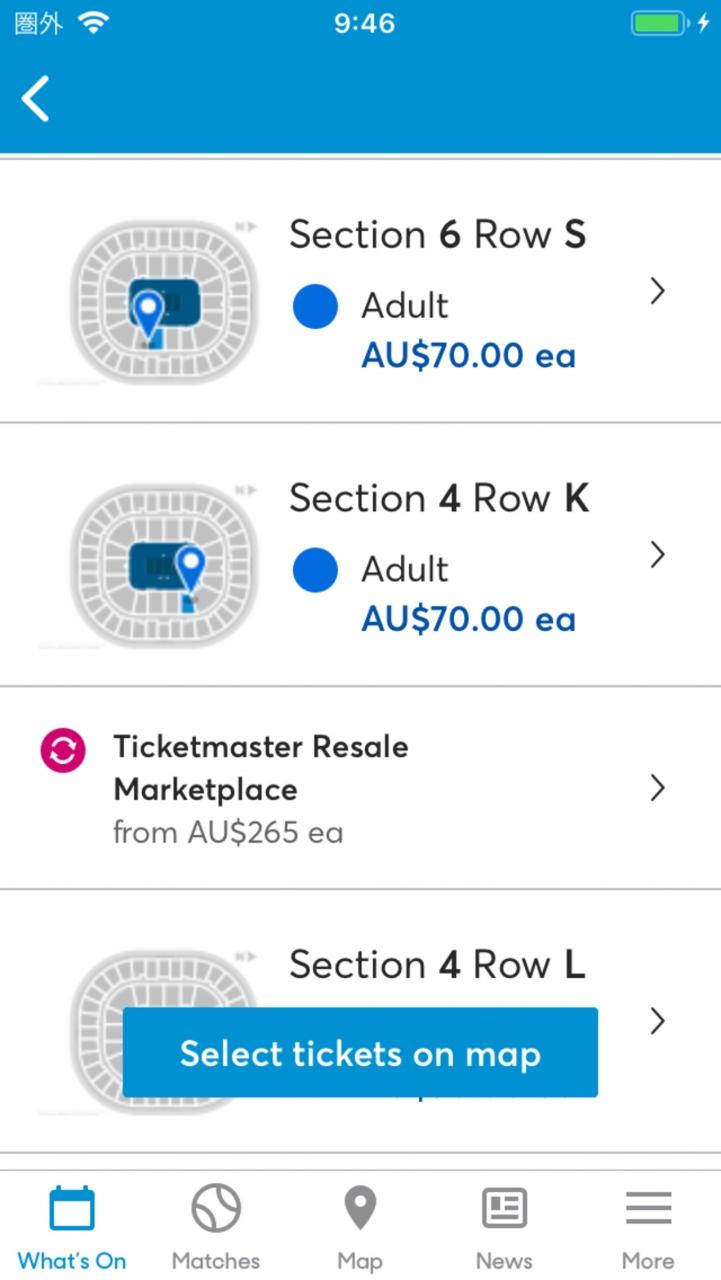Screen dimensions: 721x1280
Task: Tap the back arrow in header
Action: [36, 99]
